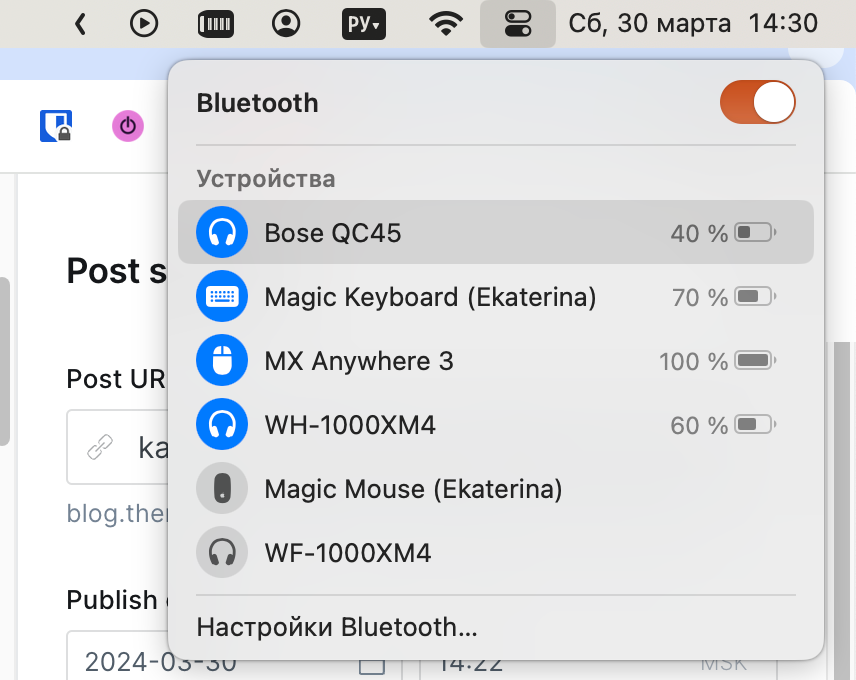Click the 60 % battery percentage text
Viewport: 856px width, 680px height.
tap(699, 425)
